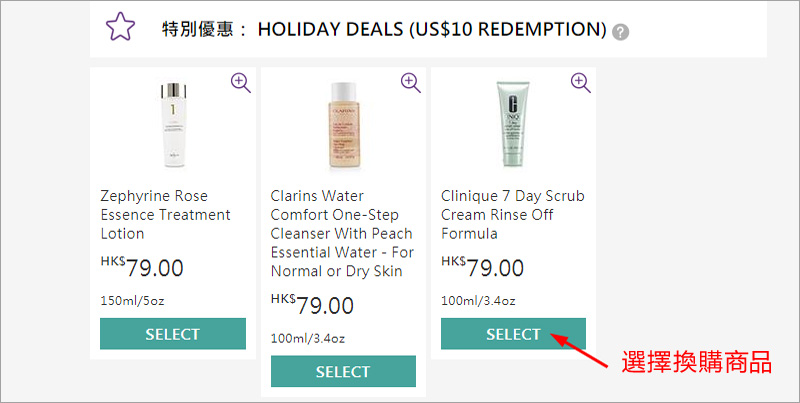The width and height of the screenshot is (800, 403).
Task: Click the HK$79.00 price of Clinique scrub
Action: 482,268
